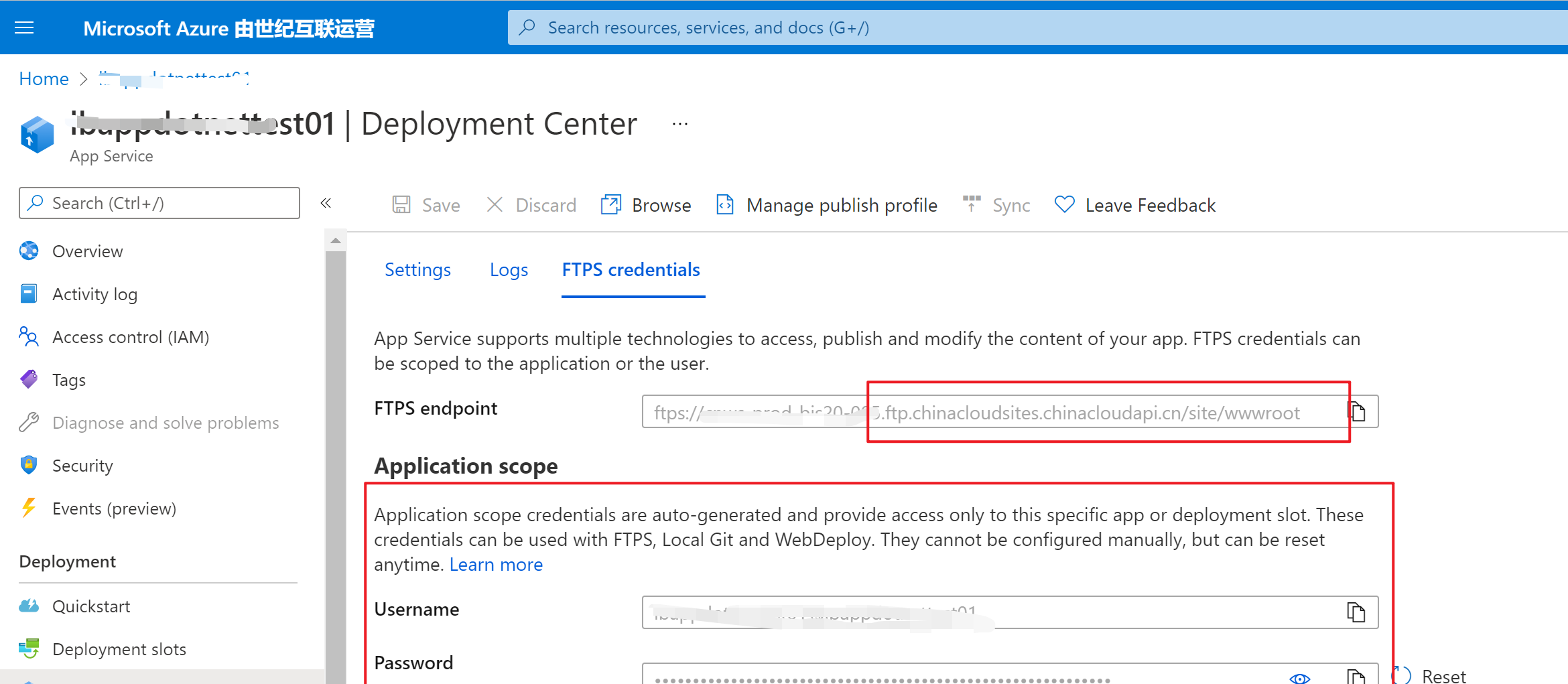Click the Diagnose wrench icon

29,422
